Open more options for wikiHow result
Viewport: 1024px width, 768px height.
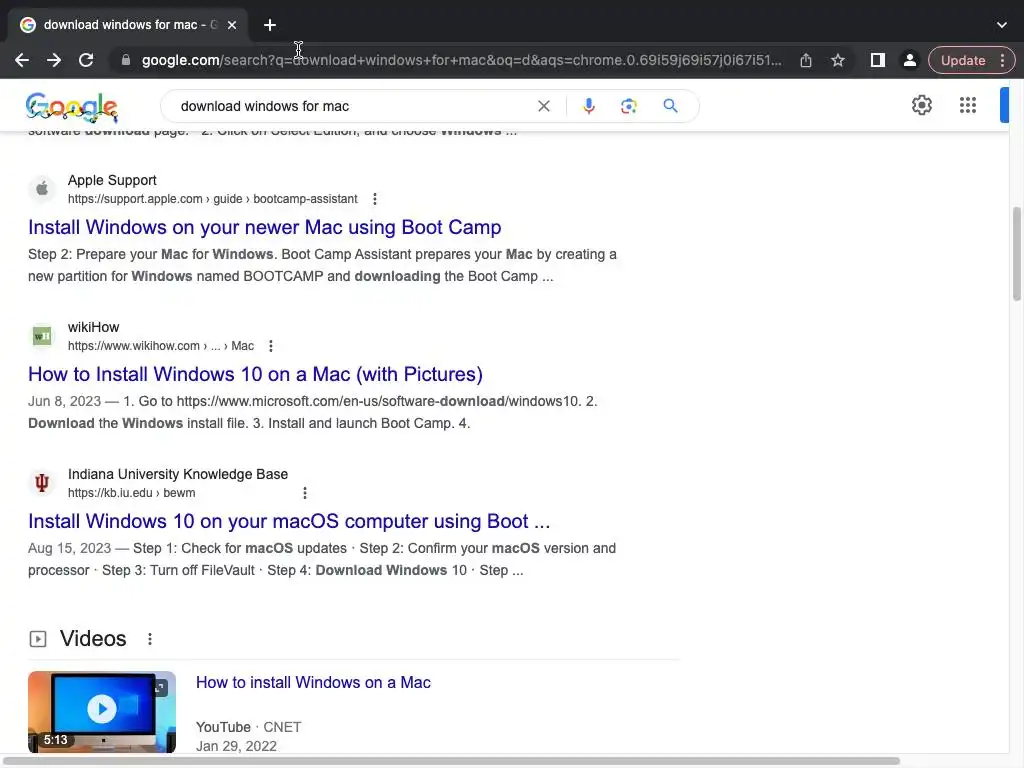coord(270,346)
